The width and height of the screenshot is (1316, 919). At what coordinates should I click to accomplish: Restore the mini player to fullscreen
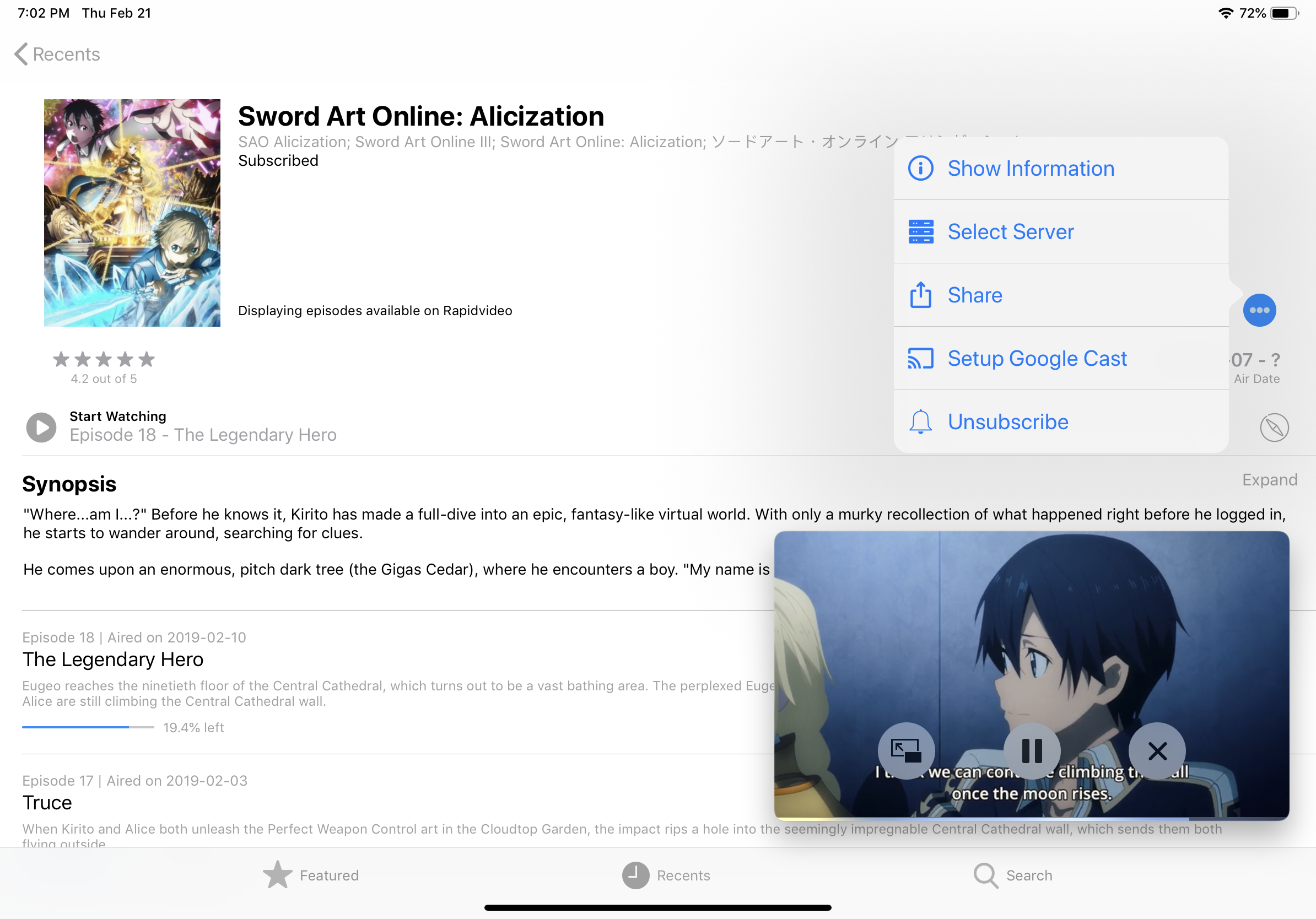point(905,750)
